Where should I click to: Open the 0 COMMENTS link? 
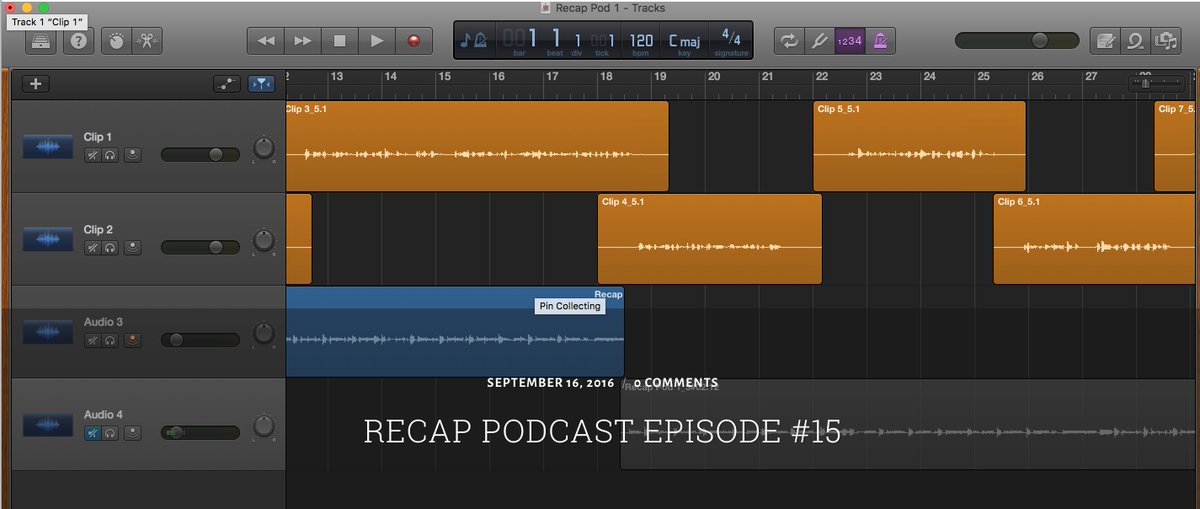click(x=676, y=383)
